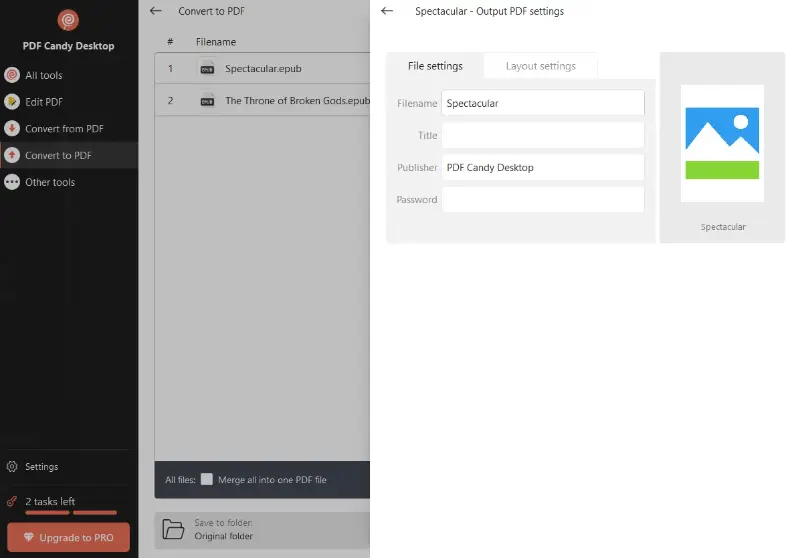Click Upgrade to PRO button

pos(68,538)
